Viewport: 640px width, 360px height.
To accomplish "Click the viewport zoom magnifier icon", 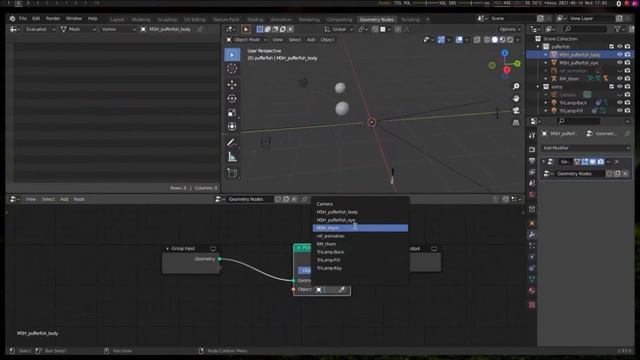I will tap(516, 87).
